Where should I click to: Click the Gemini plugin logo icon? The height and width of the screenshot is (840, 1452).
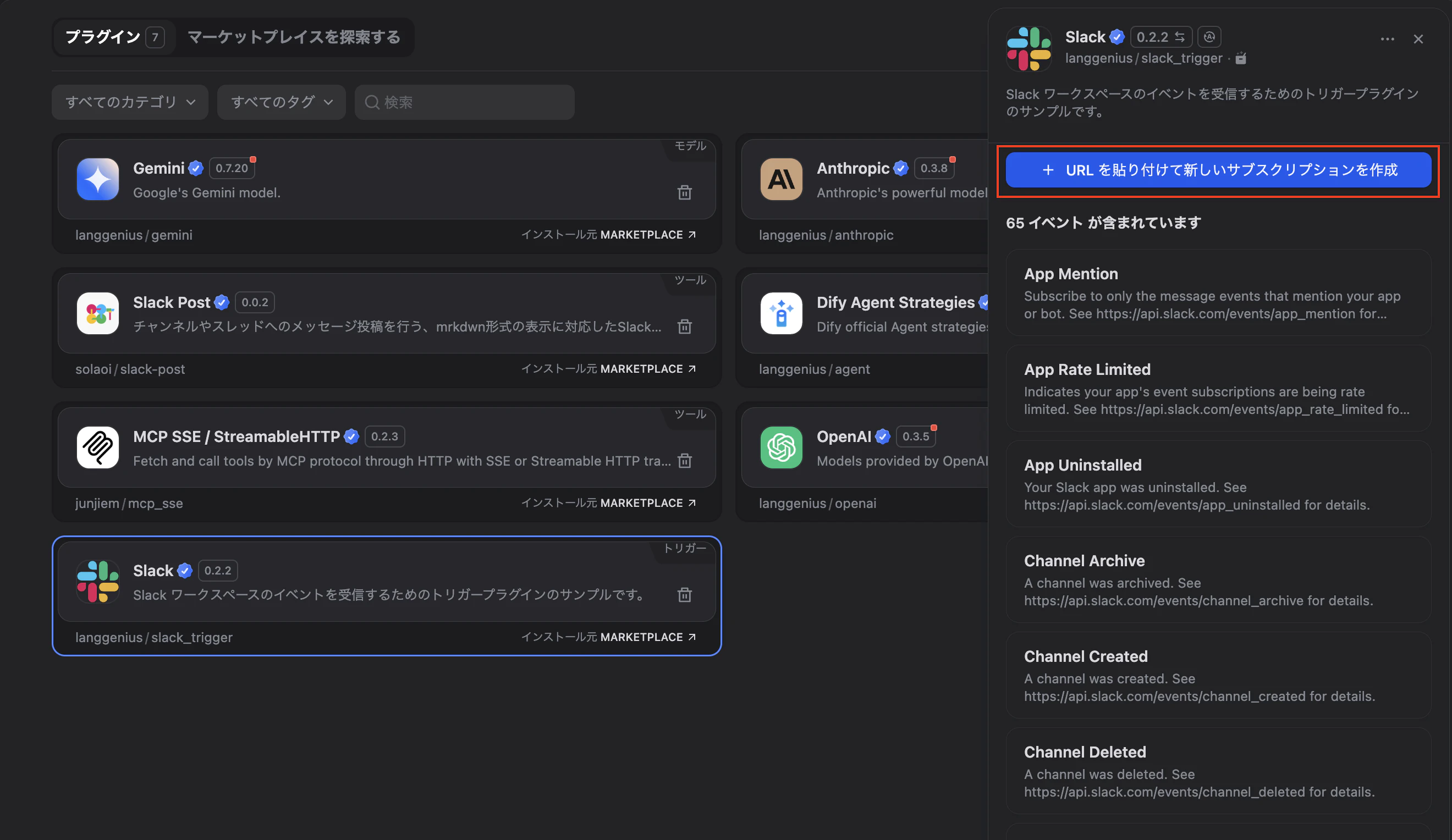(98, 179)
